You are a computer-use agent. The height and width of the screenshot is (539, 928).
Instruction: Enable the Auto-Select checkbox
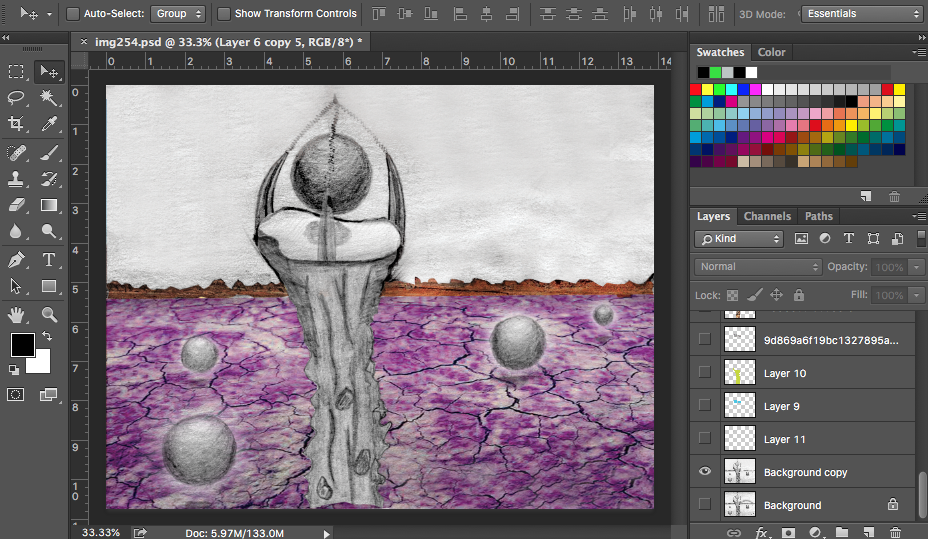point(73,14)
